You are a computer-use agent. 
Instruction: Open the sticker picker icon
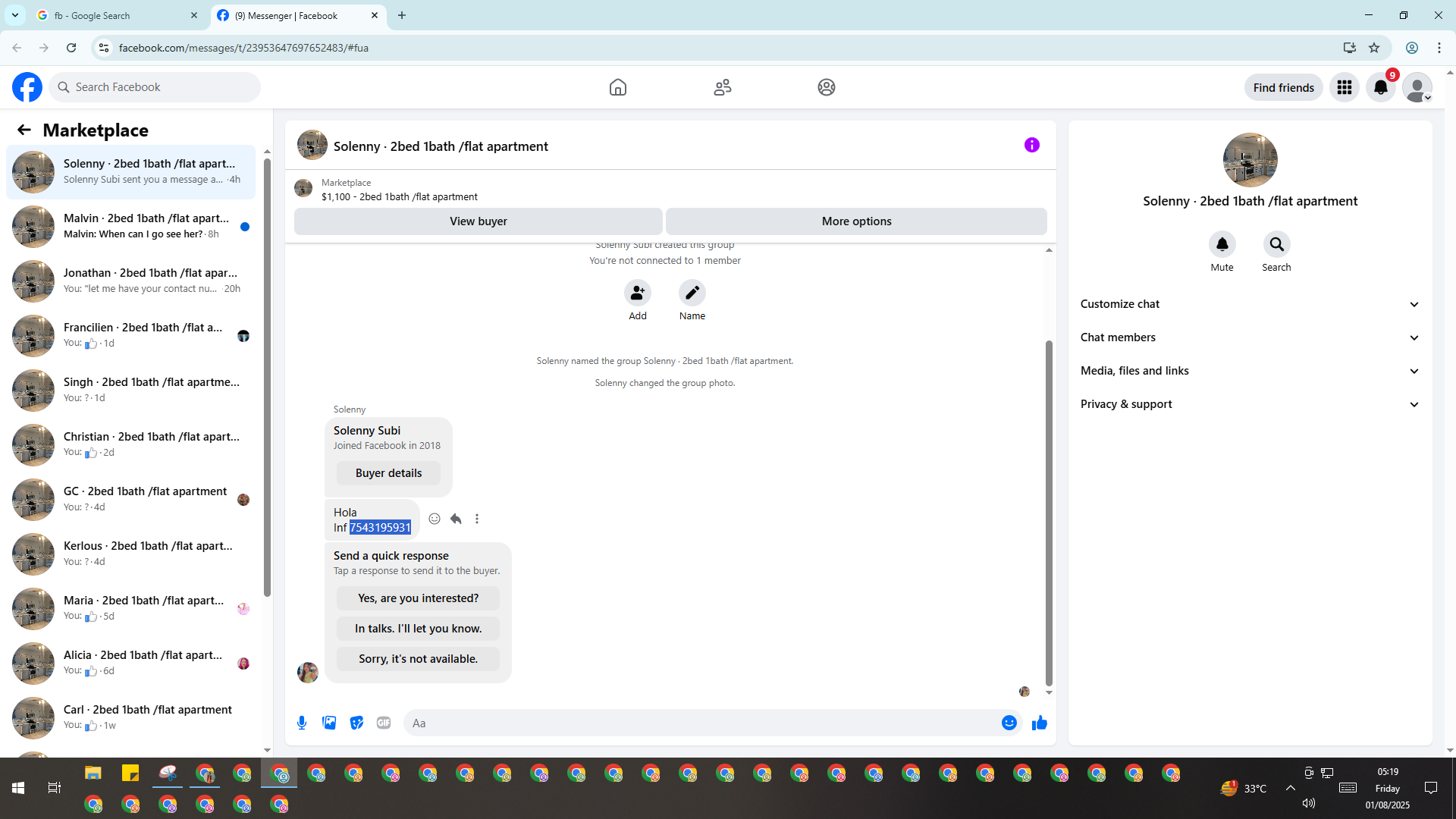pos(356,723)
